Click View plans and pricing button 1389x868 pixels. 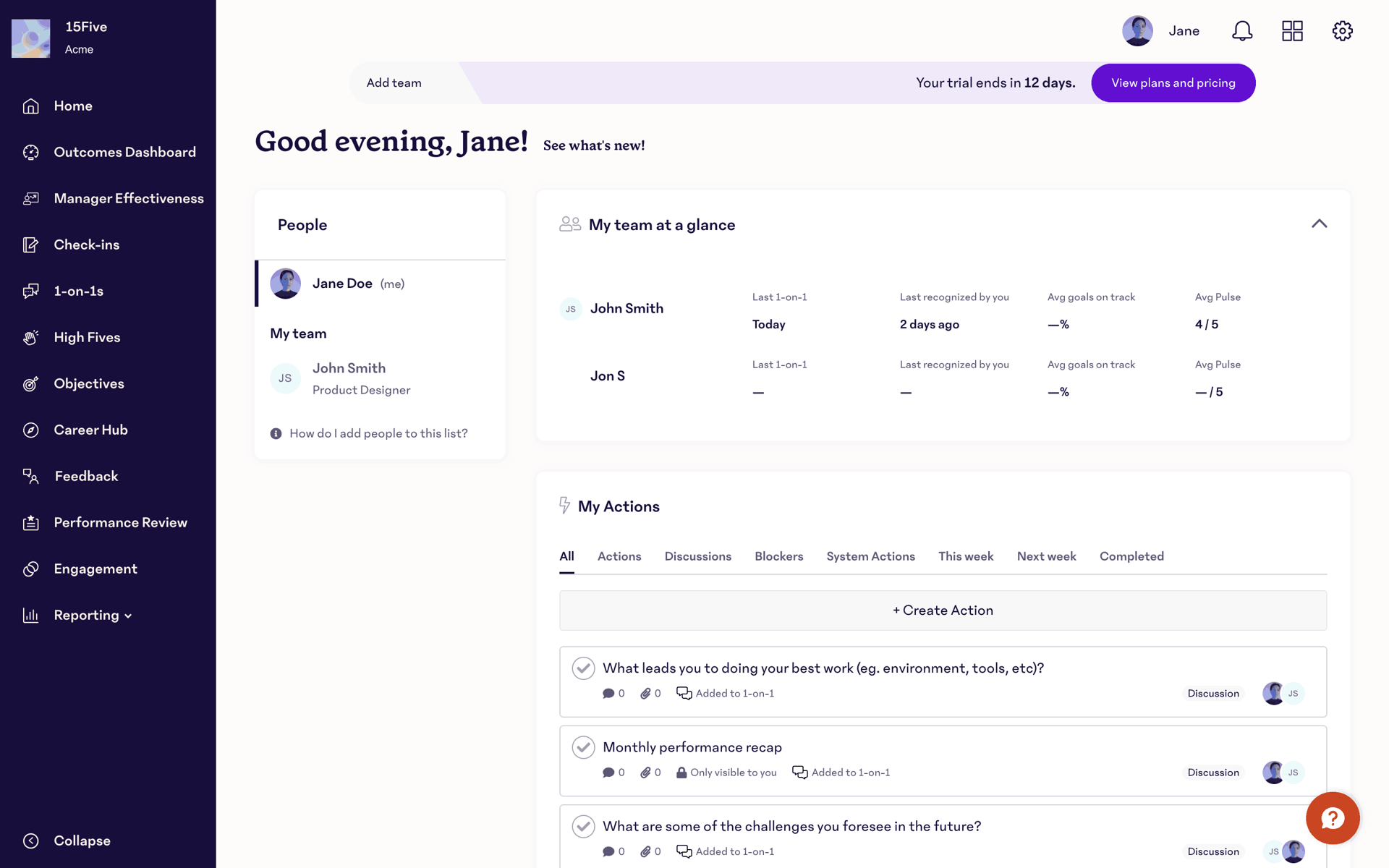pos(1173,83)
